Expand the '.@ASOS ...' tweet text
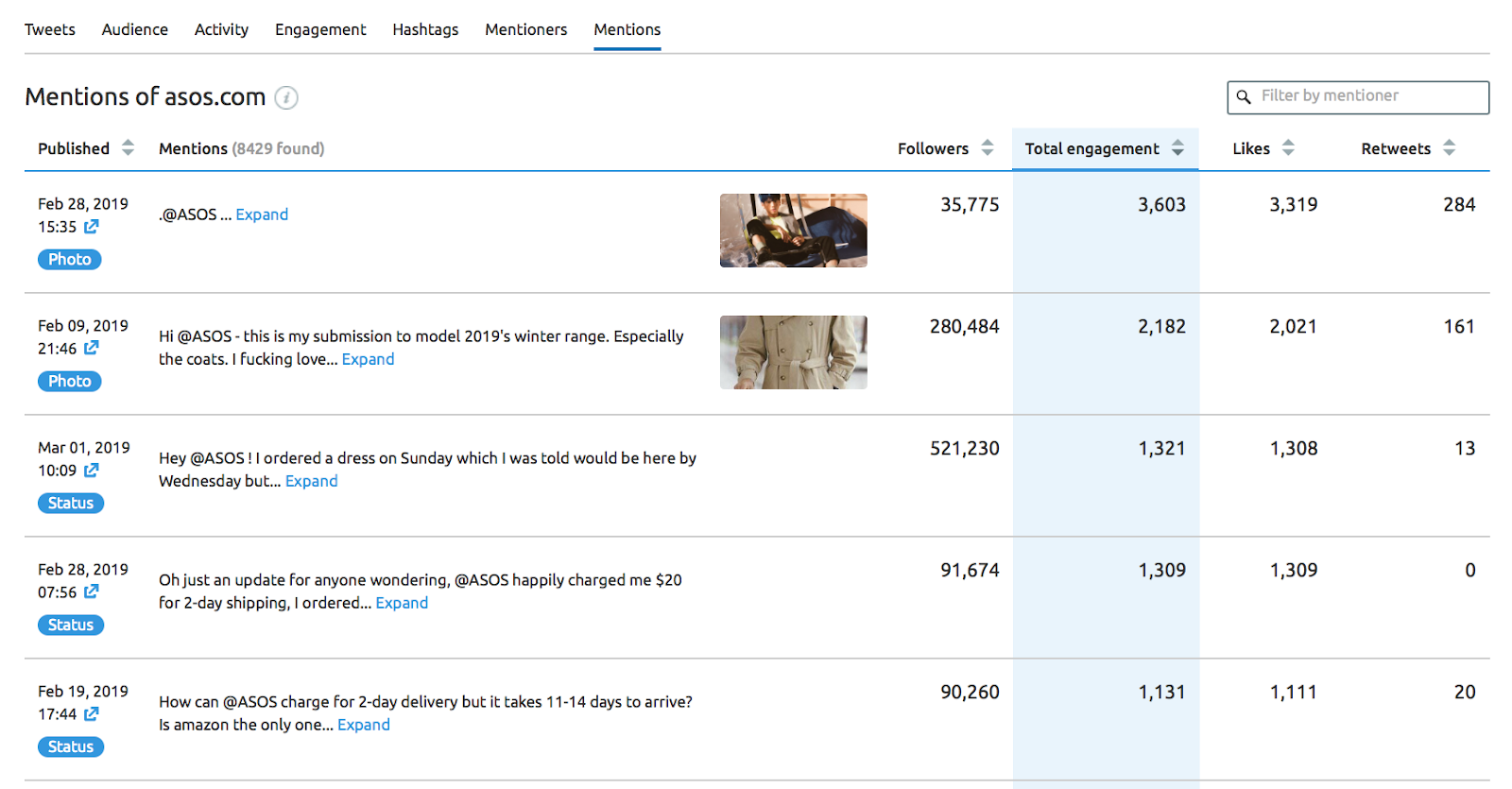This screenshot has height=789, width=1512. [262, 214]
